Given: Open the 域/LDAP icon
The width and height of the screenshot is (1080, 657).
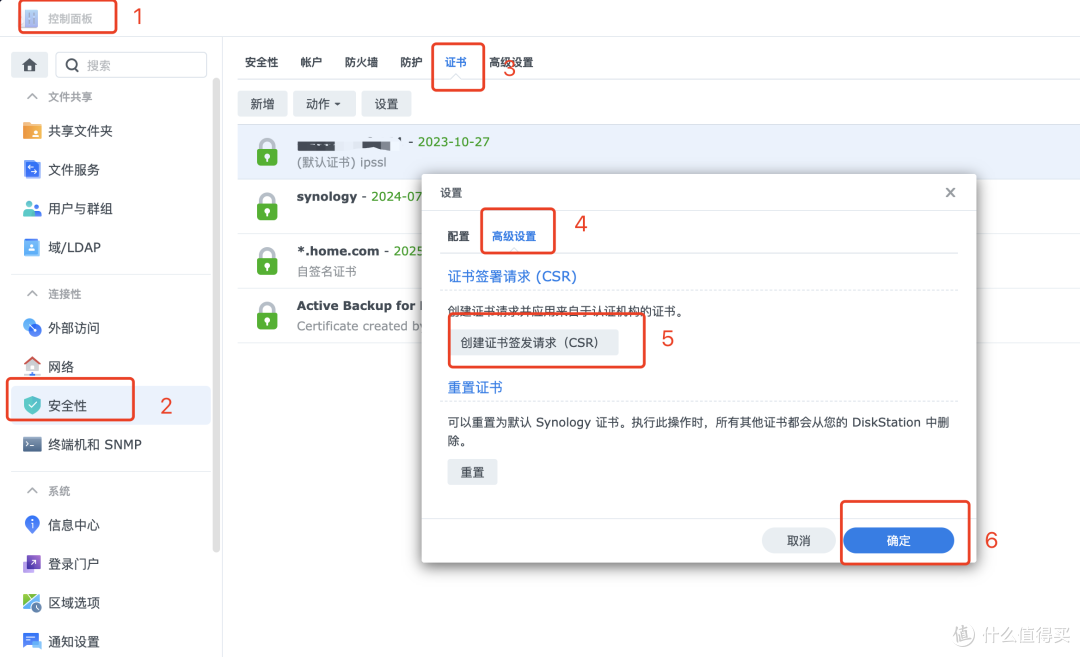Looking at the screenshot, I should [32, 247].
